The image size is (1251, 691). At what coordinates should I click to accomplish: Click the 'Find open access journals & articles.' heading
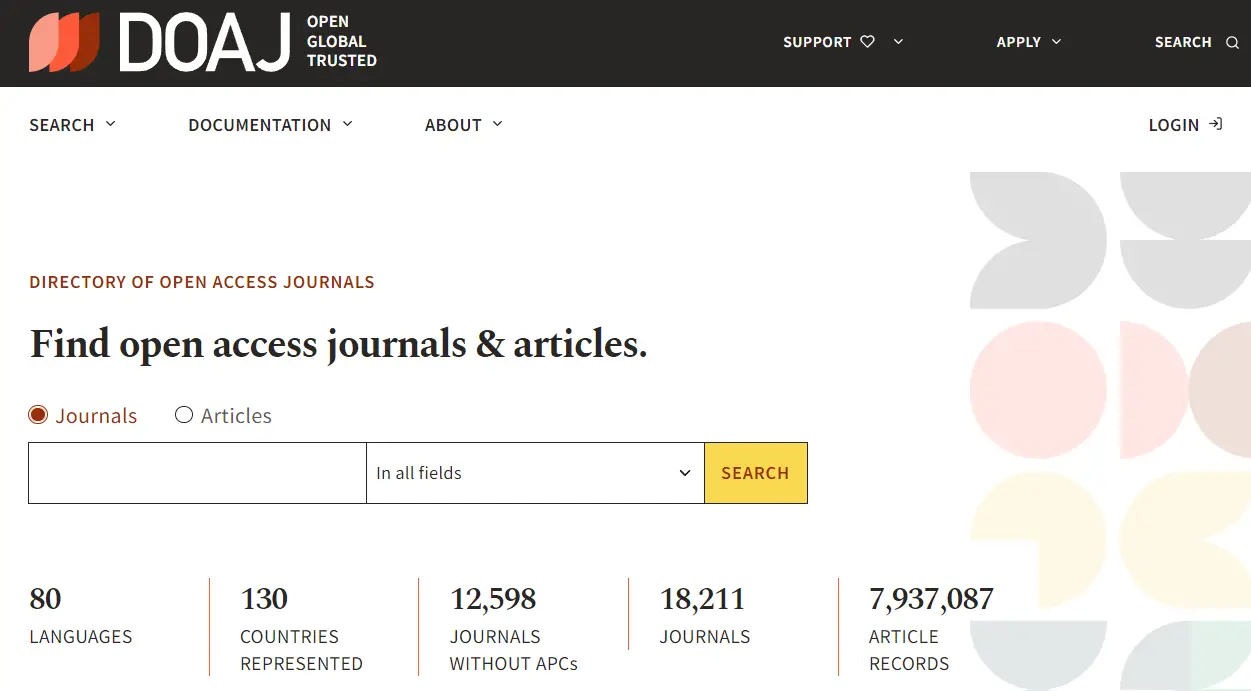pos(339,345)
